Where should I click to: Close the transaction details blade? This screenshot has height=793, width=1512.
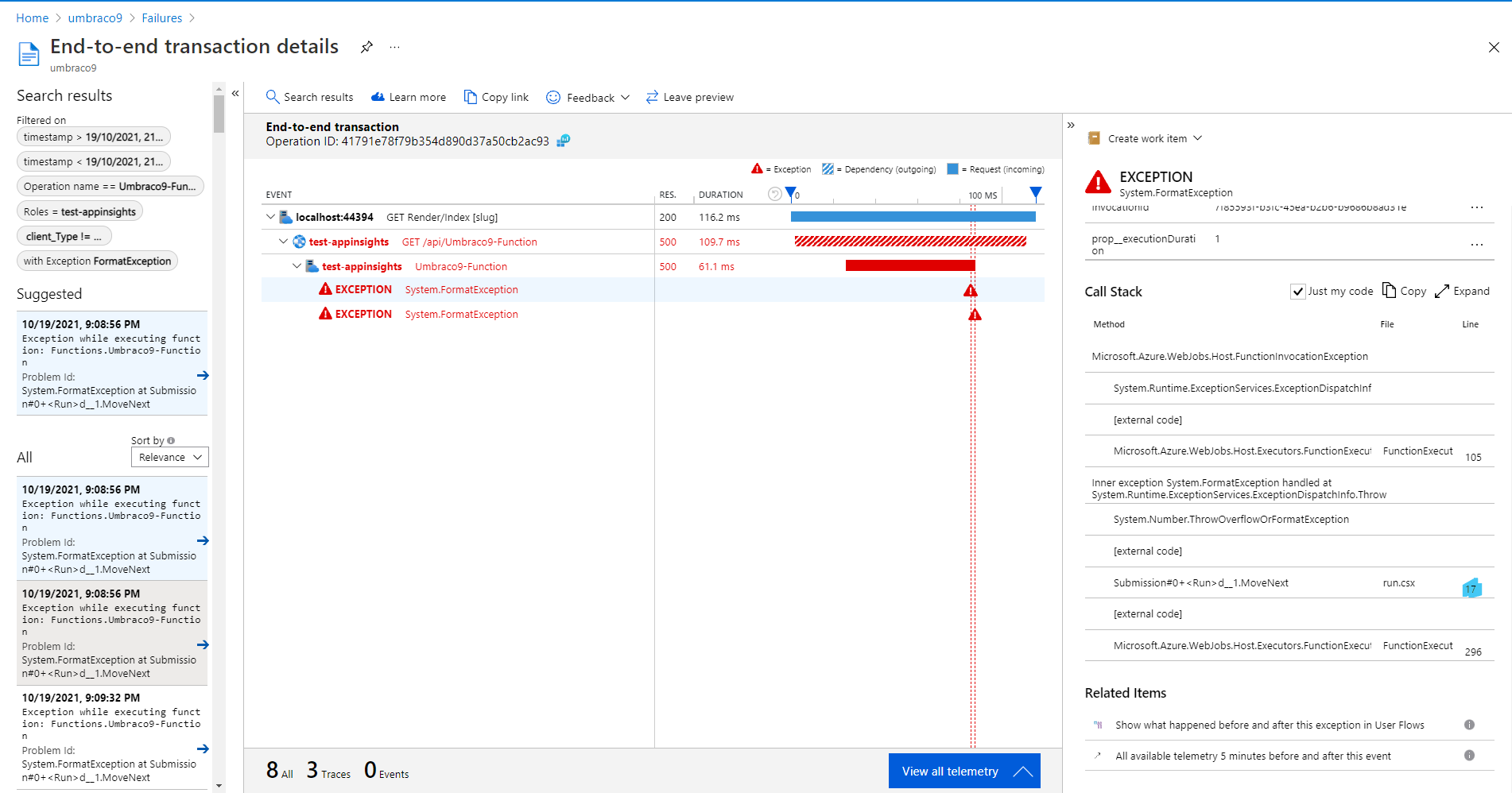(x=1494, y=48)
